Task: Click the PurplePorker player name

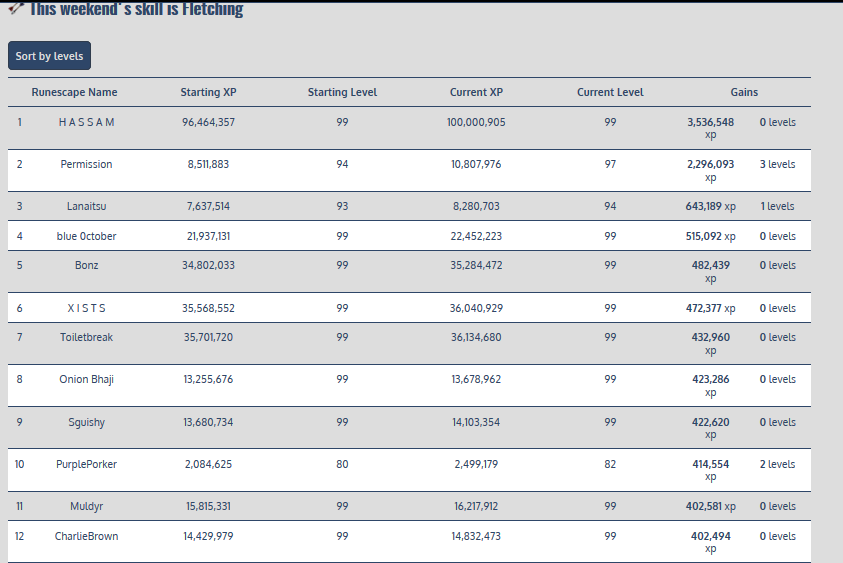Action: coord(86,464)
